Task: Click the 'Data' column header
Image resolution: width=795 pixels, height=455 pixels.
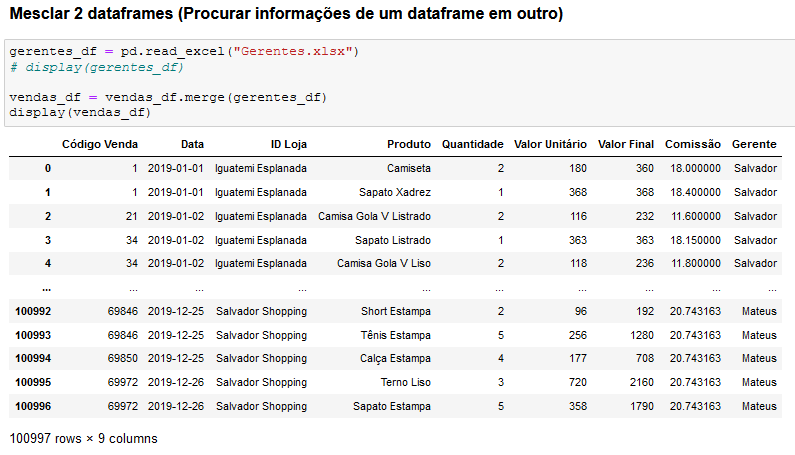Action: 192,145
